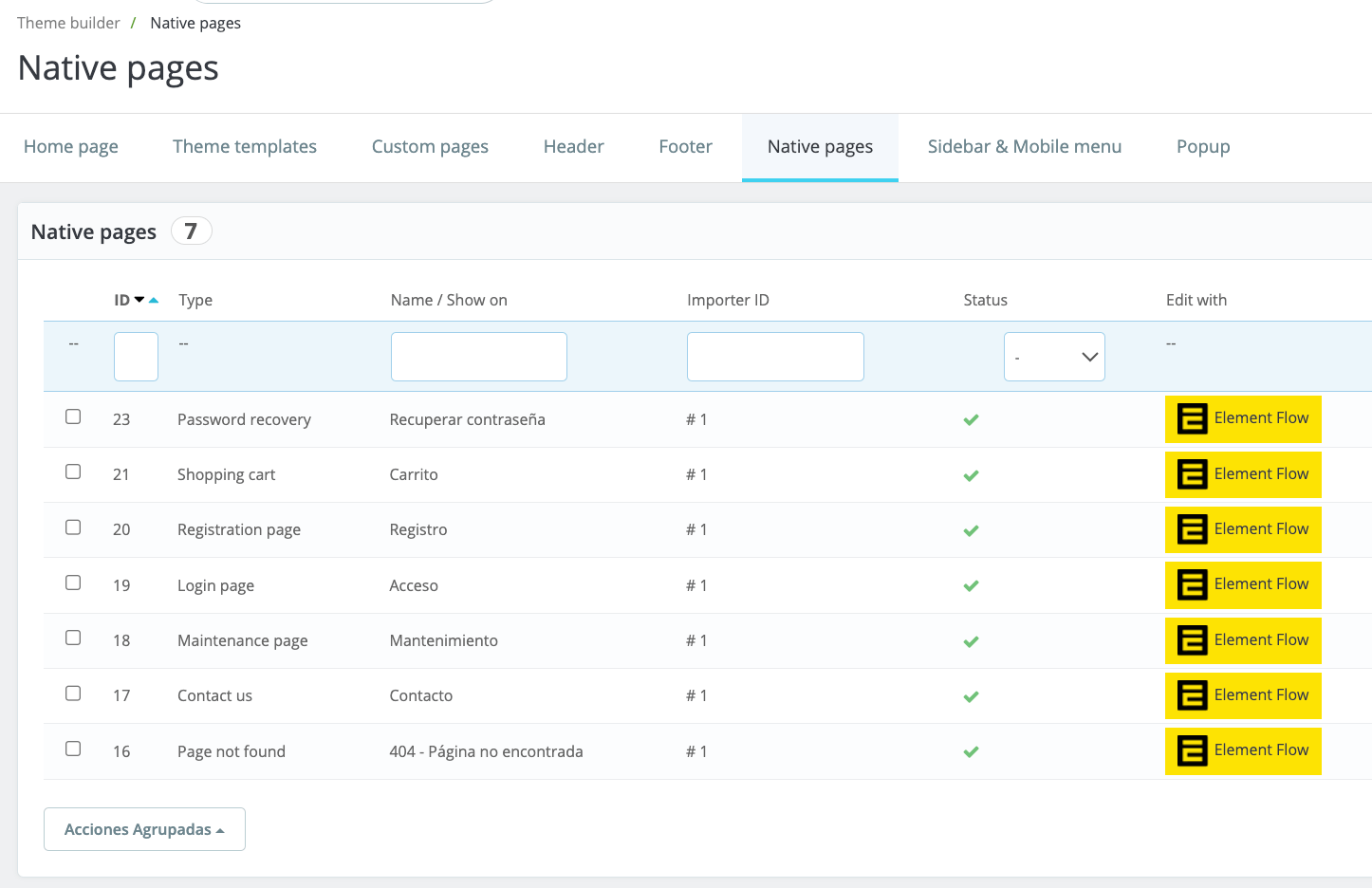Toggle status checkmark in Registration page row
This screenshot has width=1372, height=888.
click(x=971, y=530)
